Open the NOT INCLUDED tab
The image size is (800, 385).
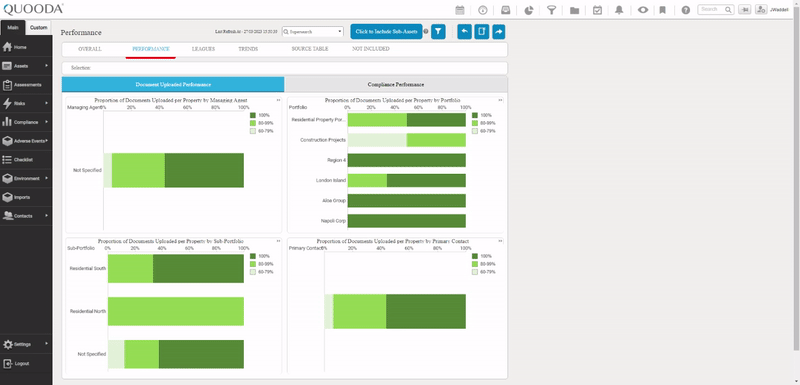coord(370,49)
